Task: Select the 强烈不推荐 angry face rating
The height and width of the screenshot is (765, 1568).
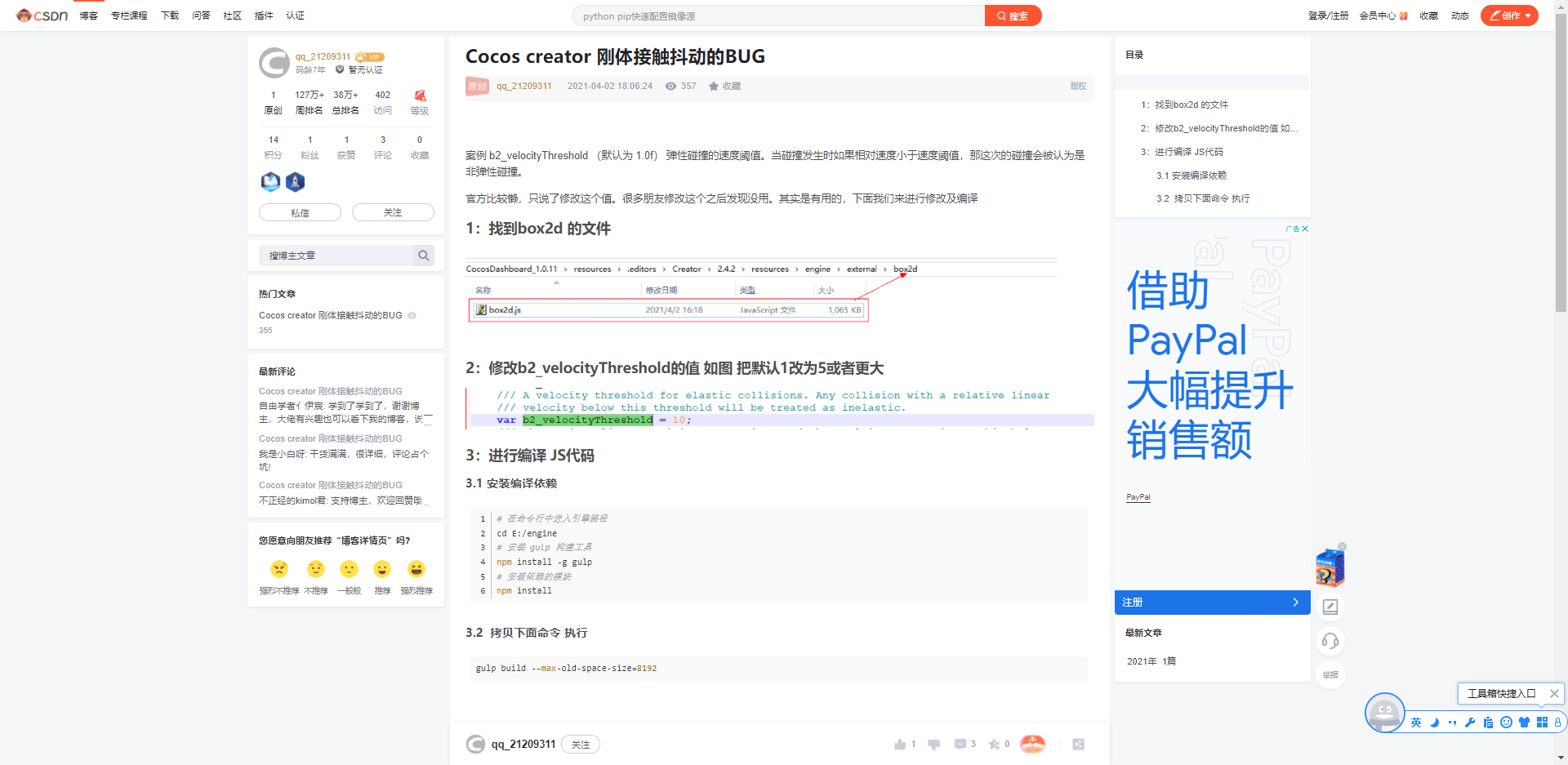Action: [x=279, y=569]
